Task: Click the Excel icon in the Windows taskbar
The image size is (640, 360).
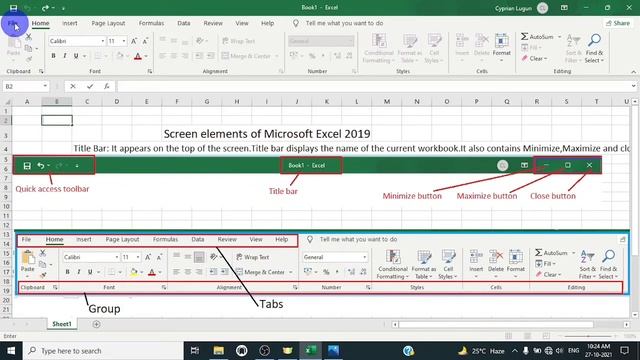Action: click(x=311, y=351)
